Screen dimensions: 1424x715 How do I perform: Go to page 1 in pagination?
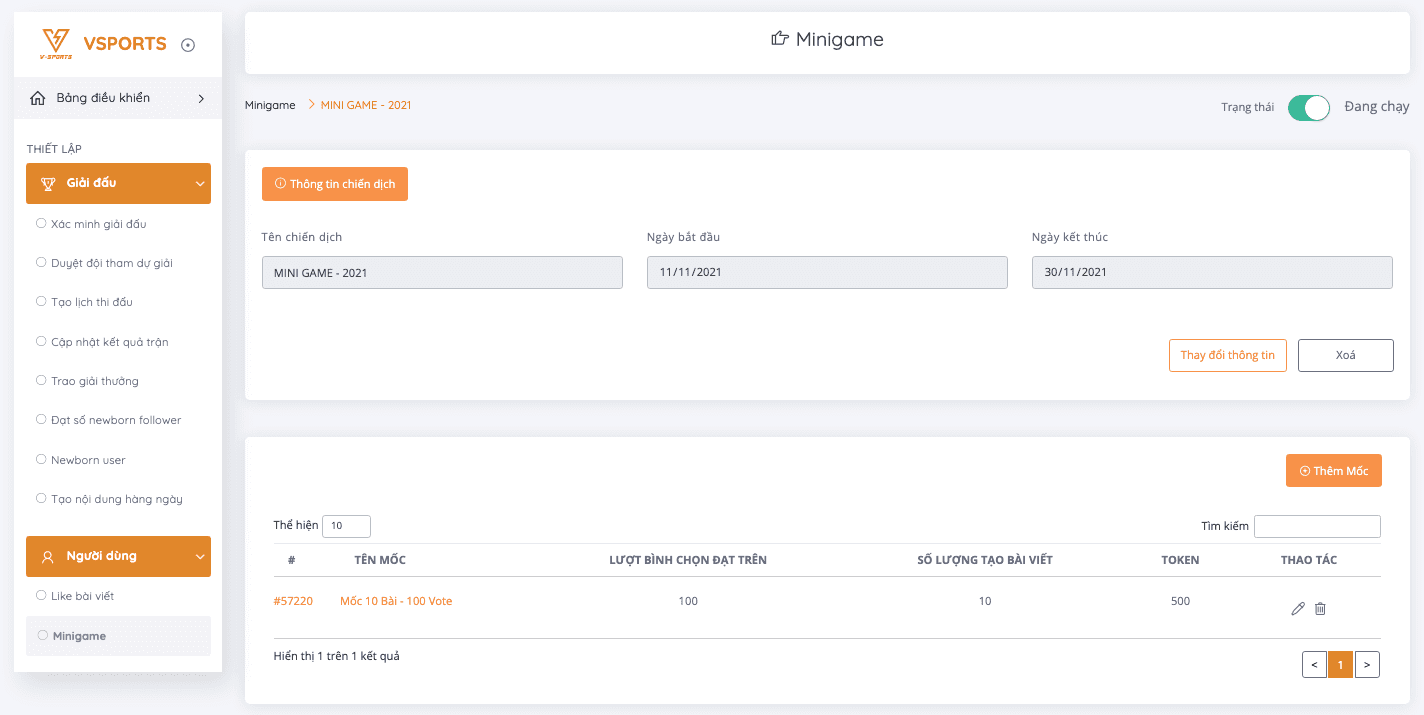1340,664
